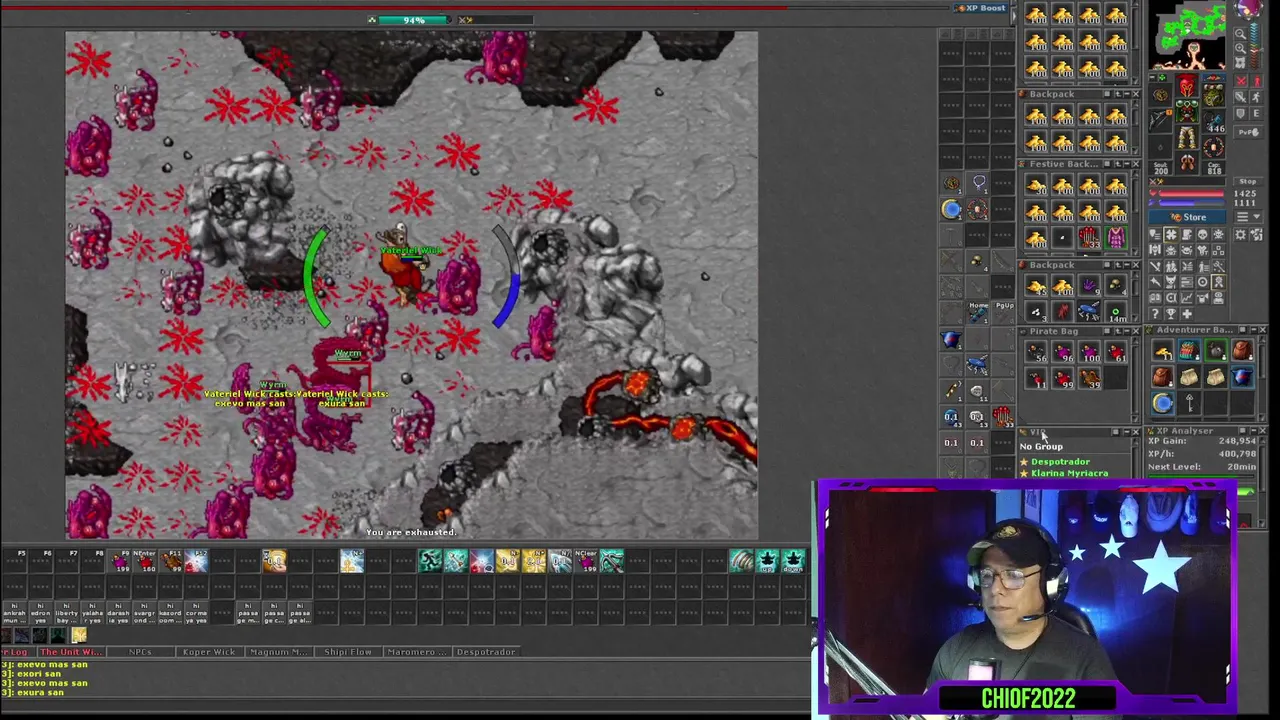The width and height of the screenshot is (1280, 720).
Task: Click the armor equipment slot
Action: coord(1187,110)
